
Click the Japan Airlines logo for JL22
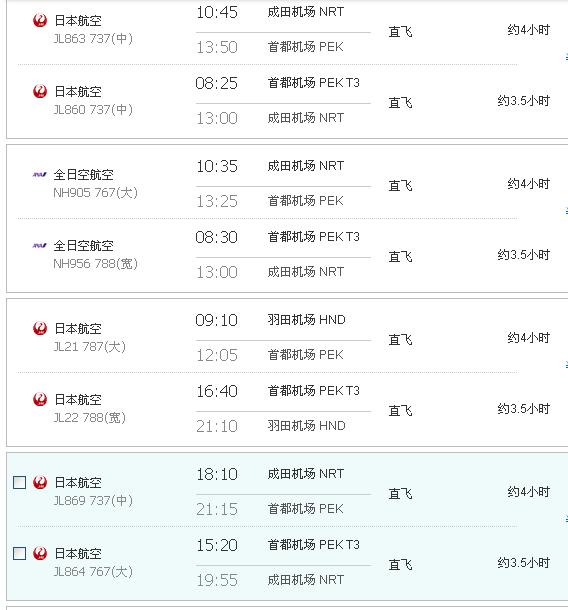[x=40, y=399]
